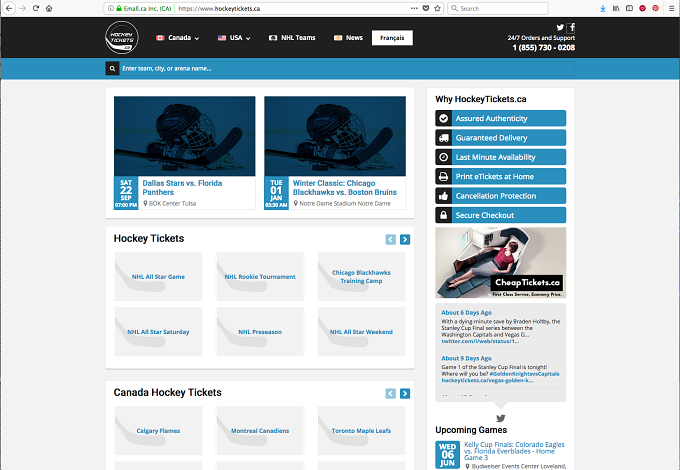Select the NHL All Star Game tile
The height and width of the screenshot is (470, 680).
[x=158, y=277]
